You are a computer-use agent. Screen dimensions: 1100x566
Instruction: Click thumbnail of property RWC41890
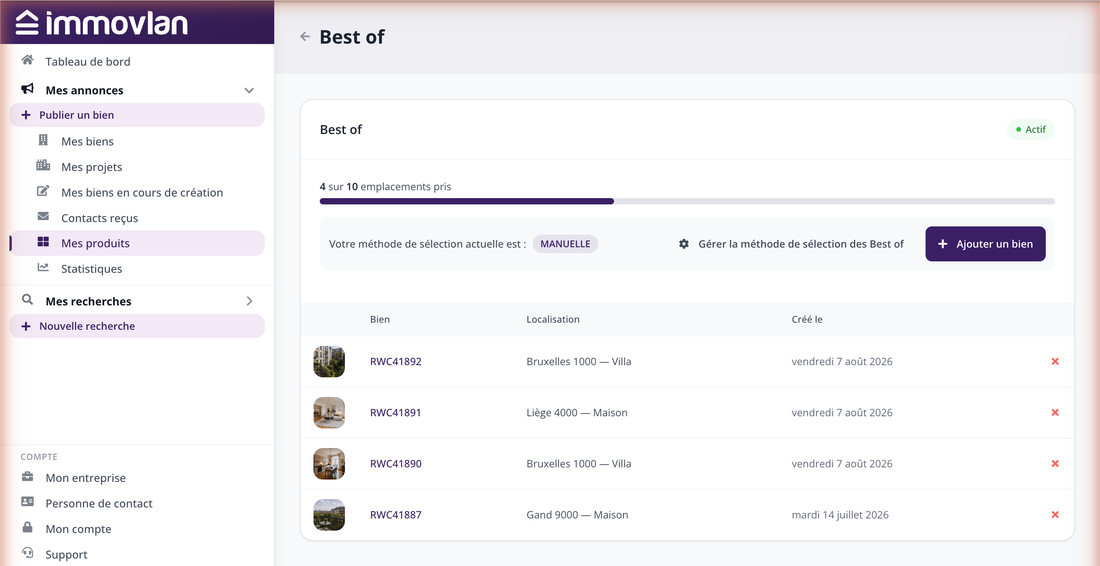point(329,464)
